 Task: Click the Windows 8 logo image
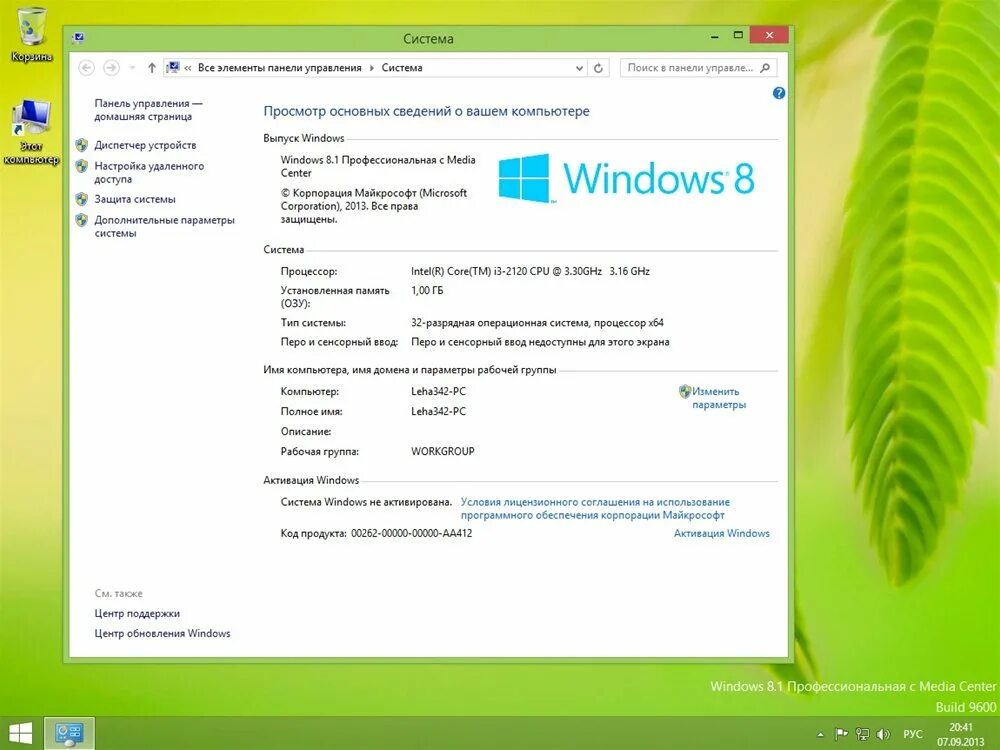point(626,178)
